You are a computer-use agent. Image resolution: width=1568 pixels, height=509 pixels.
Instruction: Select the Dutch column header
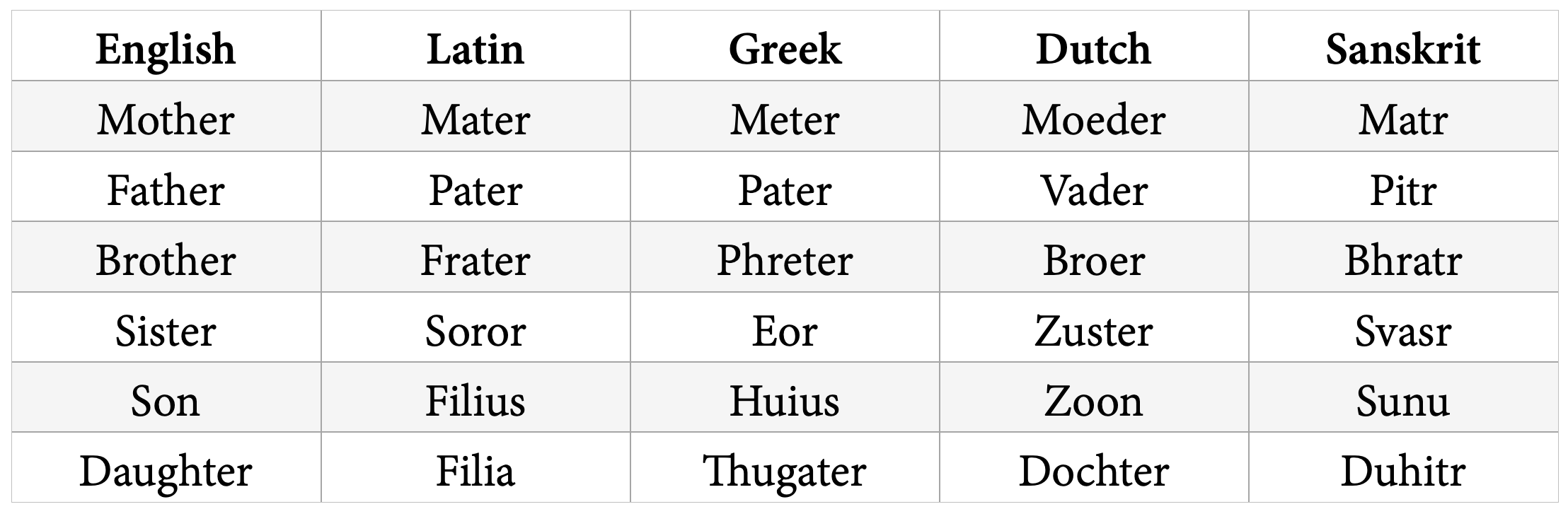point(1093,49)
